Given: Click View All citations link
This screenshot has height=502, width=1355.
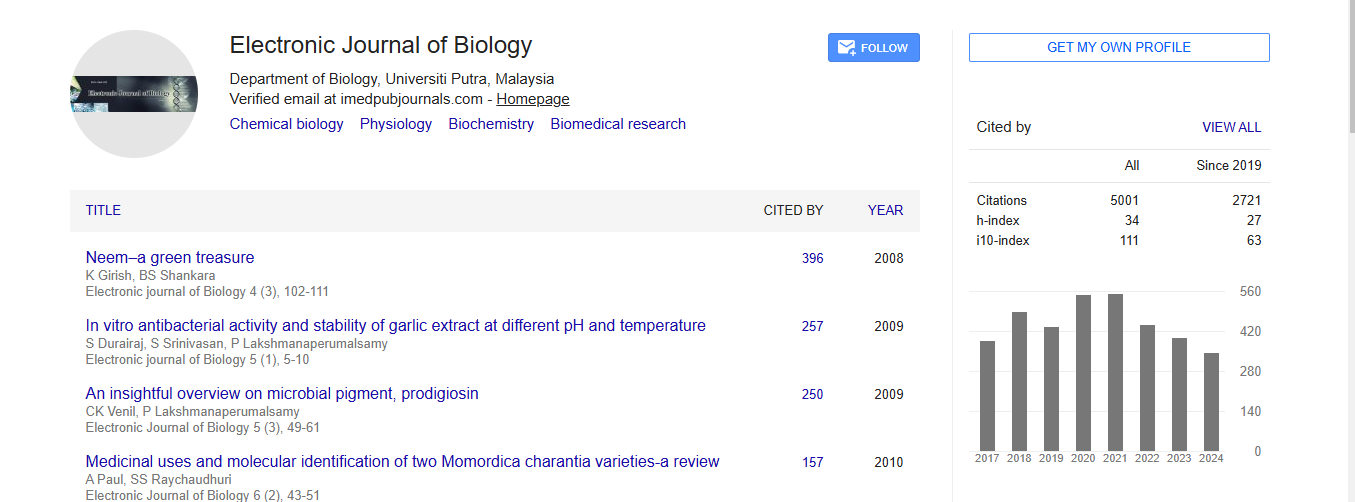Looking at the screenshot, I should click(1231, 127).
